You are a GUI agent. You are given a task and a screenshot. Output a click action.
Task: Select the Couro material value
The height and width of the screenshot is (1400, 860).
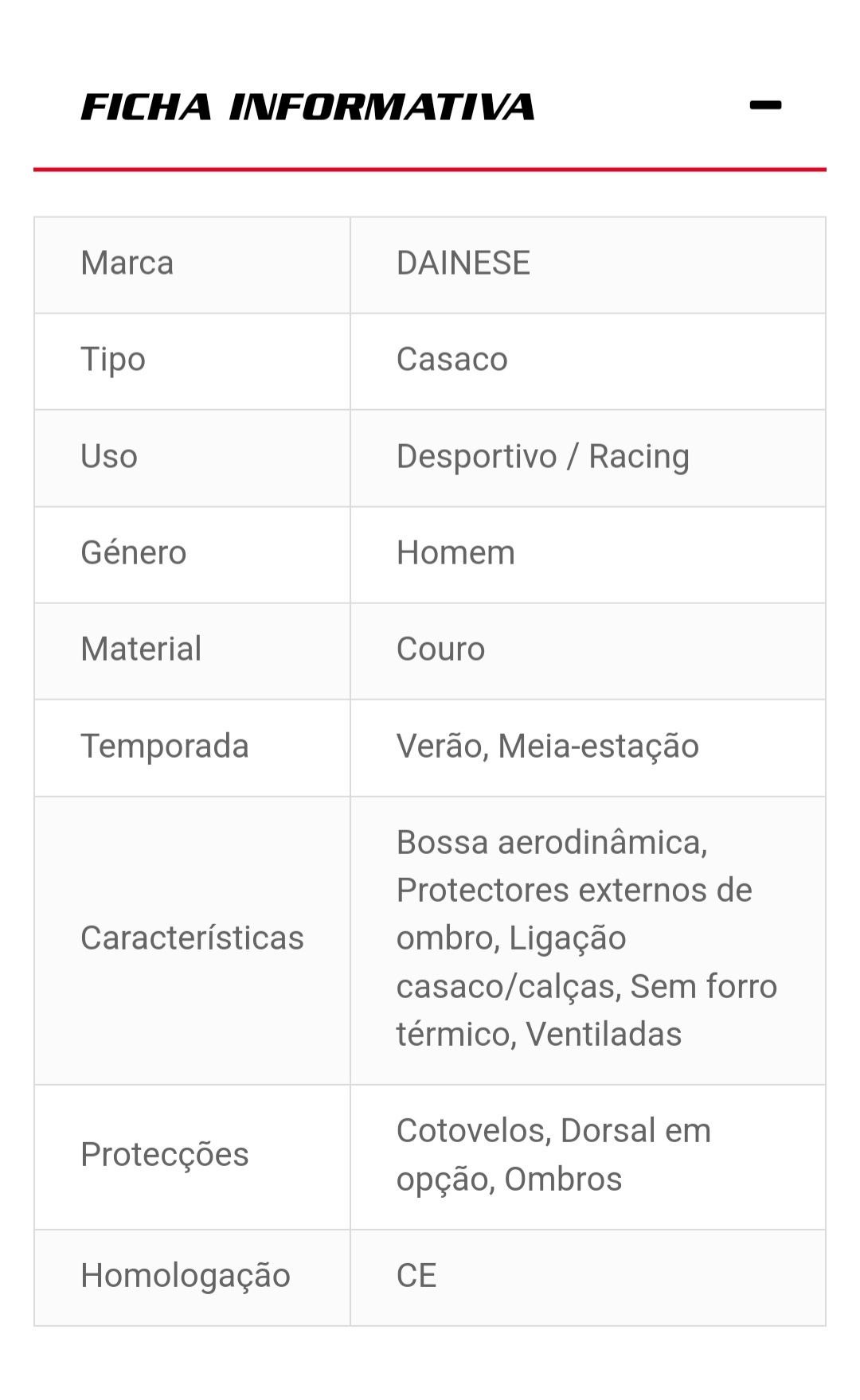tap(440, 649)
